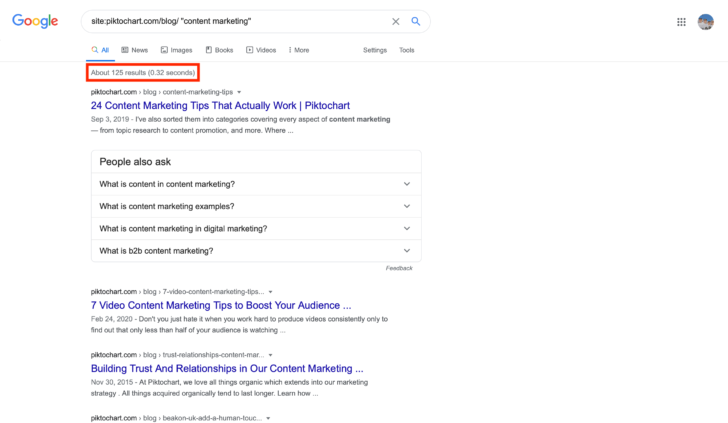The height and width of the screenshot is (423, 728).
Task: Click the Google logo
Action: click(x=35, y=22)
